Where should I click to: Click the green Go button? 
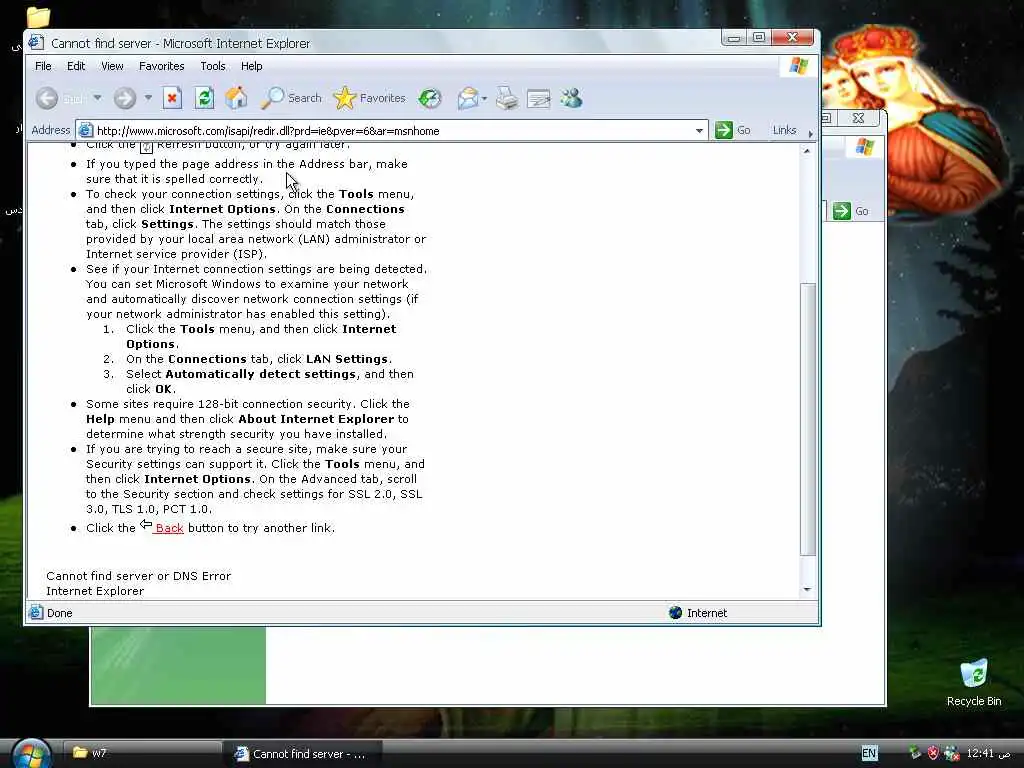[733, 130]
